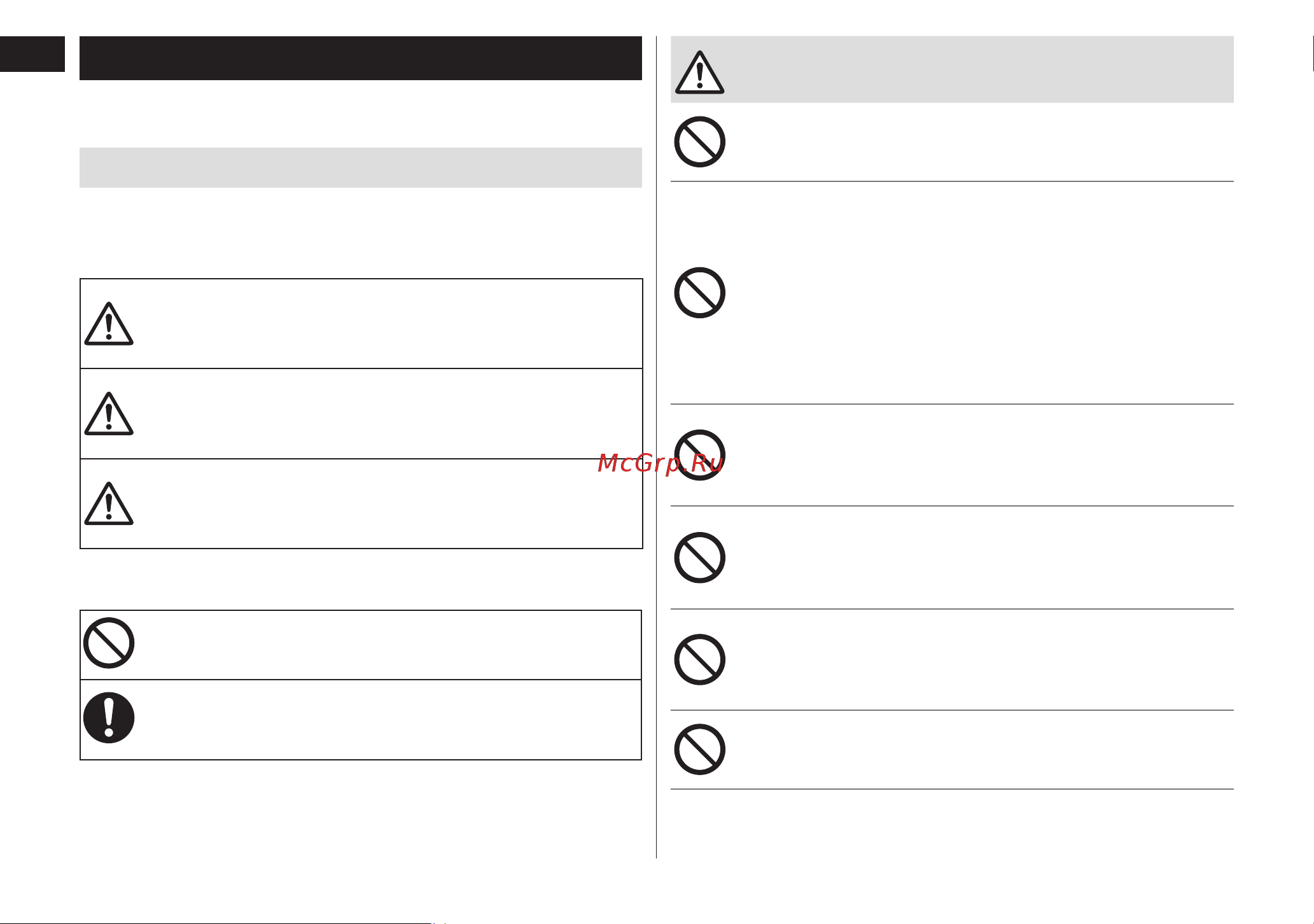Click the small black page tab at the left edge

(x=32, y=54)
